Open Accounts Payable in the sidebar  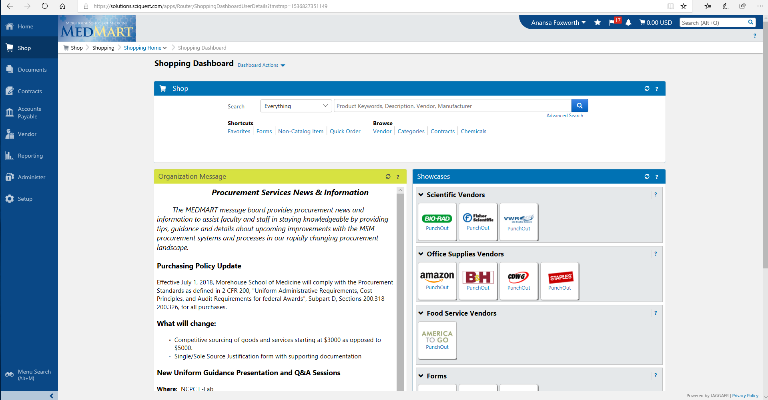point(23,113)
